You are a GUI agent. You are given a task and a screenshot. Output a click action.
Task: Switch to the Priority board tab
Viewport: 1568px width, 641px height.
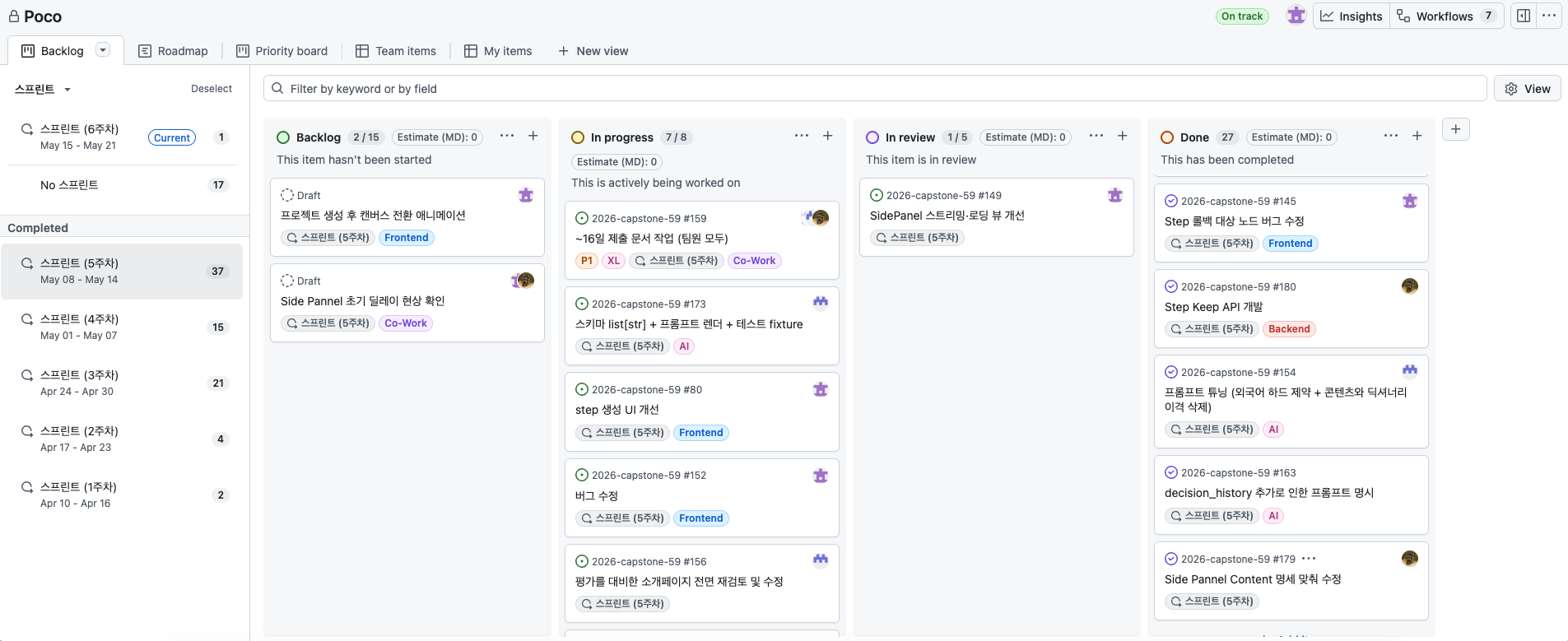(x=281, y=51)
